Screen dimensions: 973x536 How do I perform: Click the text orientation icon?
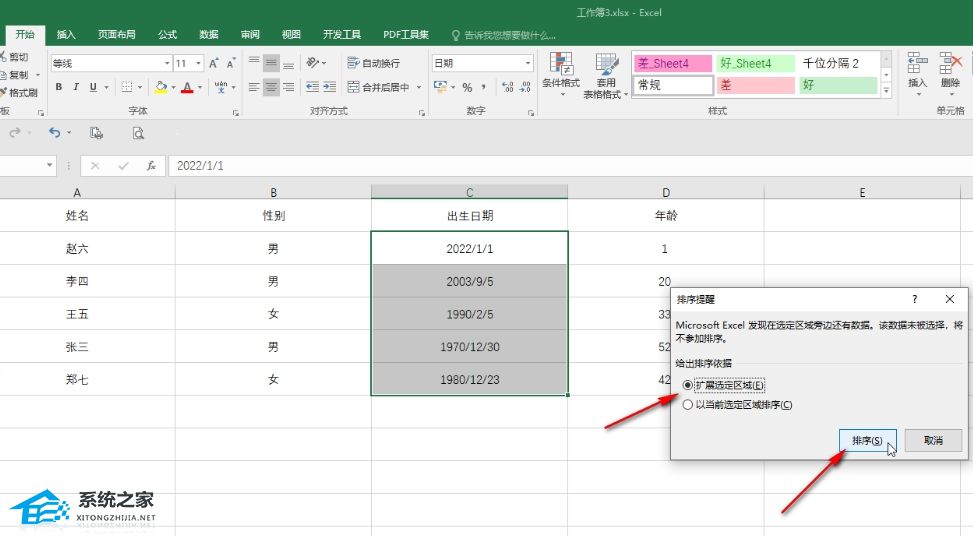[313, 63]
